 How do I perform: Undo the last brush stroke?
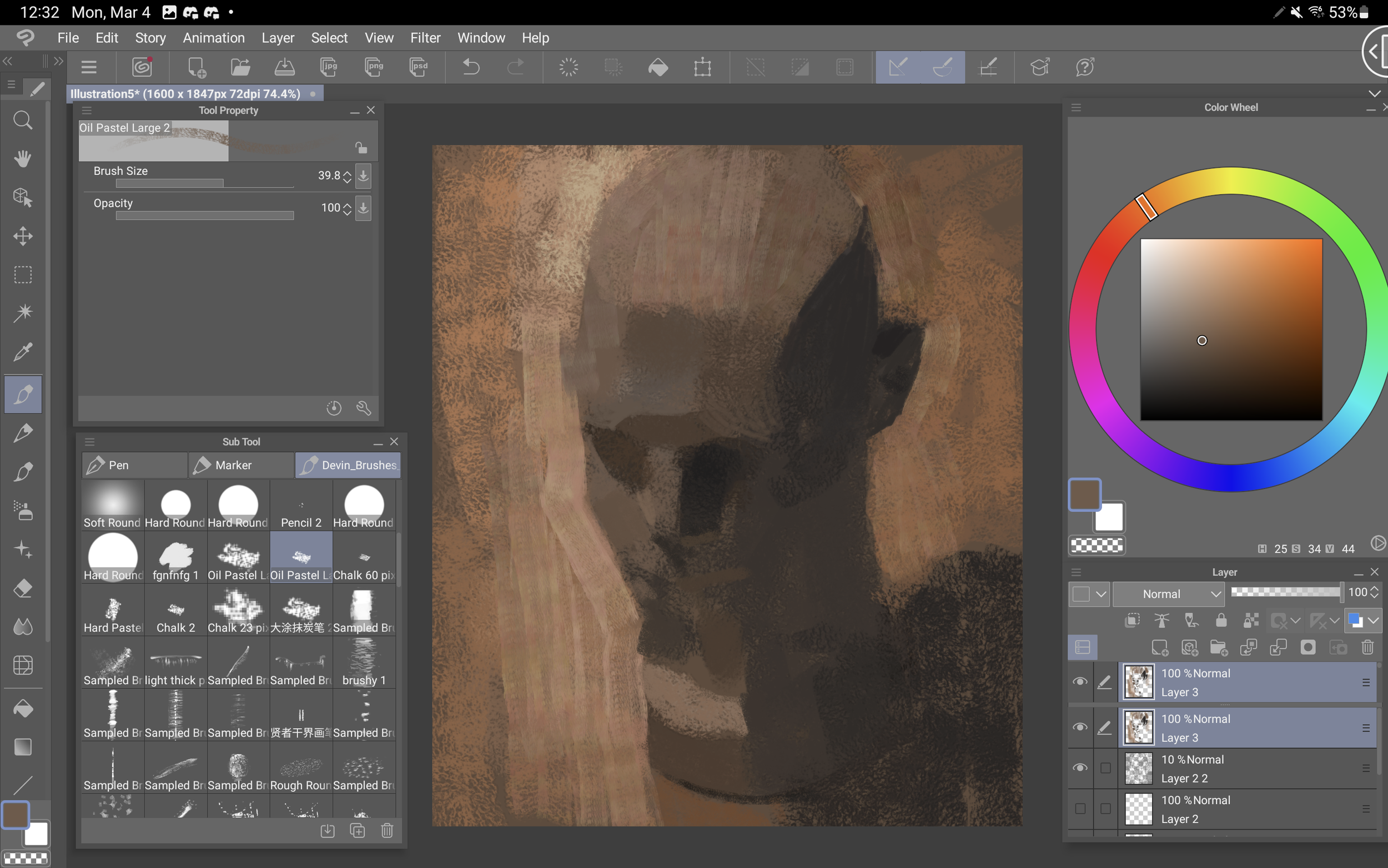click(470, 67)
